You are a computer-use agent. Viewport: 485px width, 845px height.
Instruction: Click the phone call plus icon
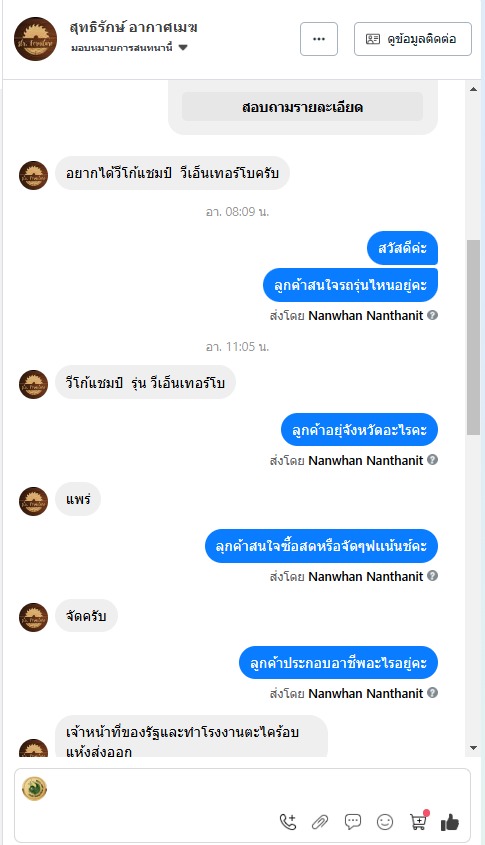point(288,821)
